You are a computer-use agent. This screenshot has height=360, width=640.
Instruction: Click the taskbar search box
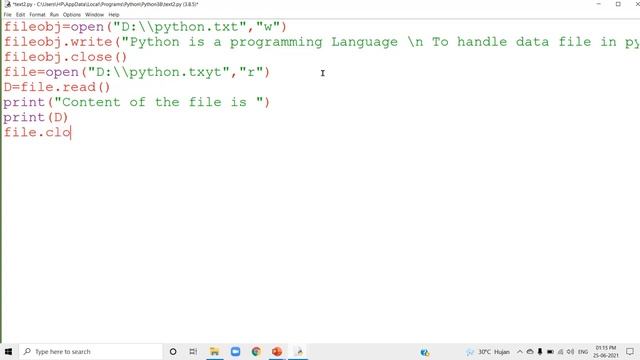pyautogui.click(x=91, y=351)
